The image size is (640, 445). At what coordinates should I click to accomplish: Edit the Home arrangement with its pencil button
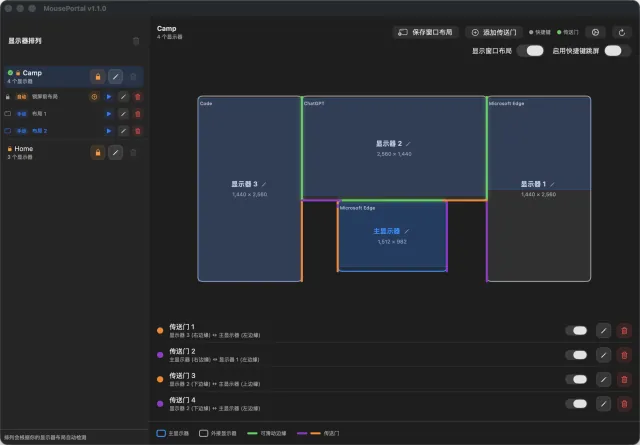(116, 153)
